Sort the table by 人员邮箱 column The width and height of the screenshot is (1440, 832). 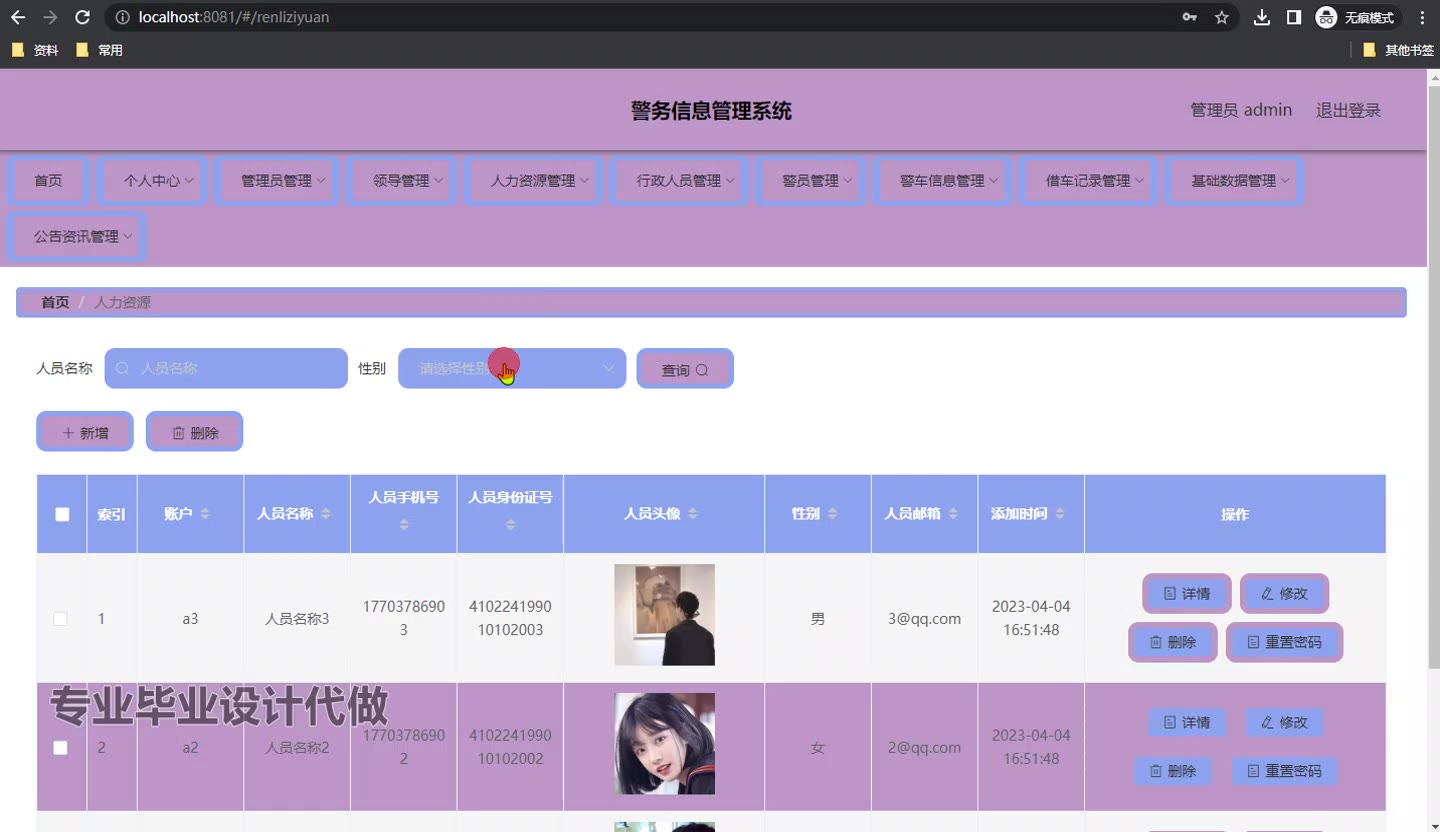pos(953,514)
